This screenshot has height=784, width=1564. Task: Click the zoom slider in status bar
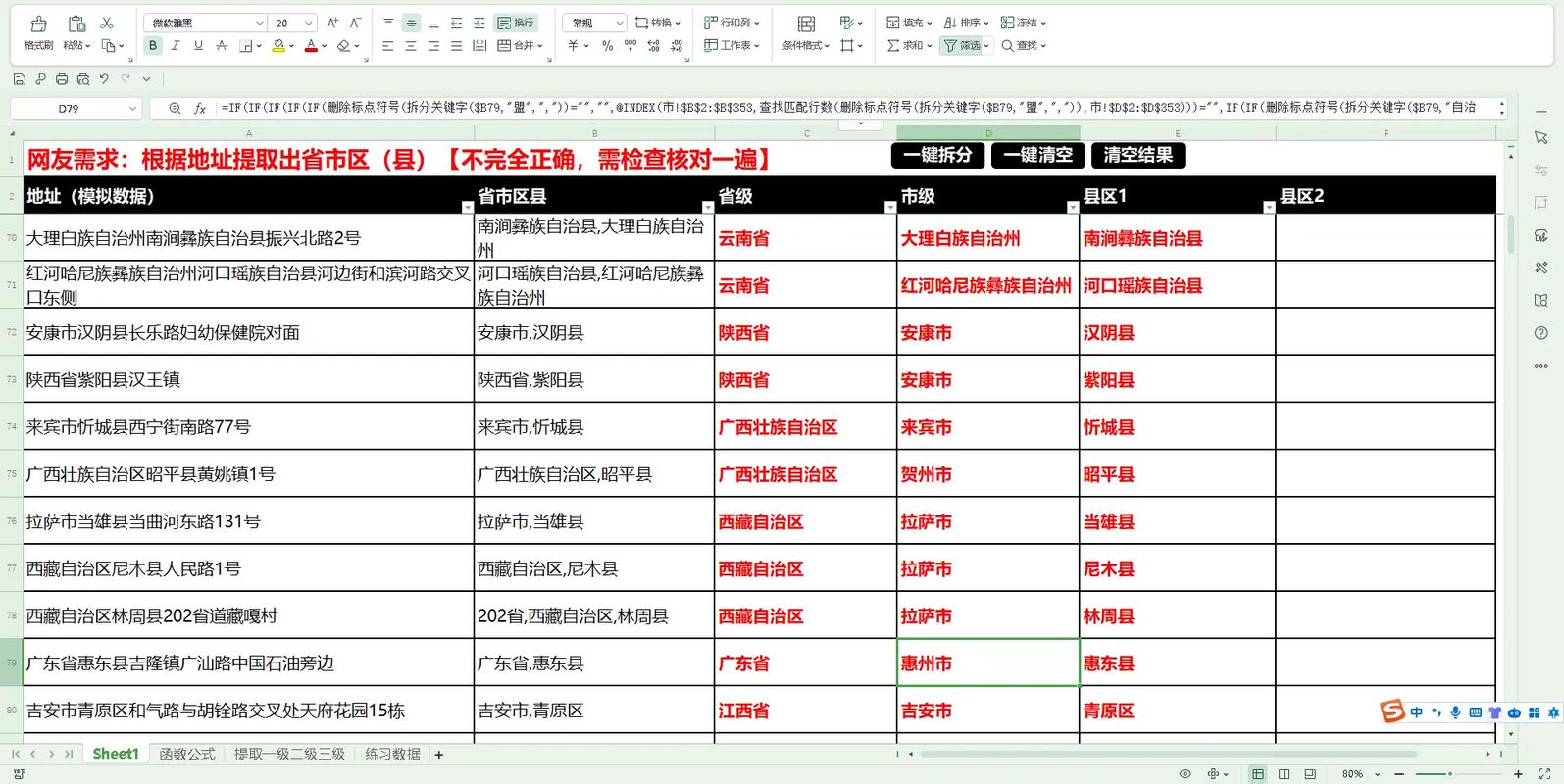coord(1450,774)
